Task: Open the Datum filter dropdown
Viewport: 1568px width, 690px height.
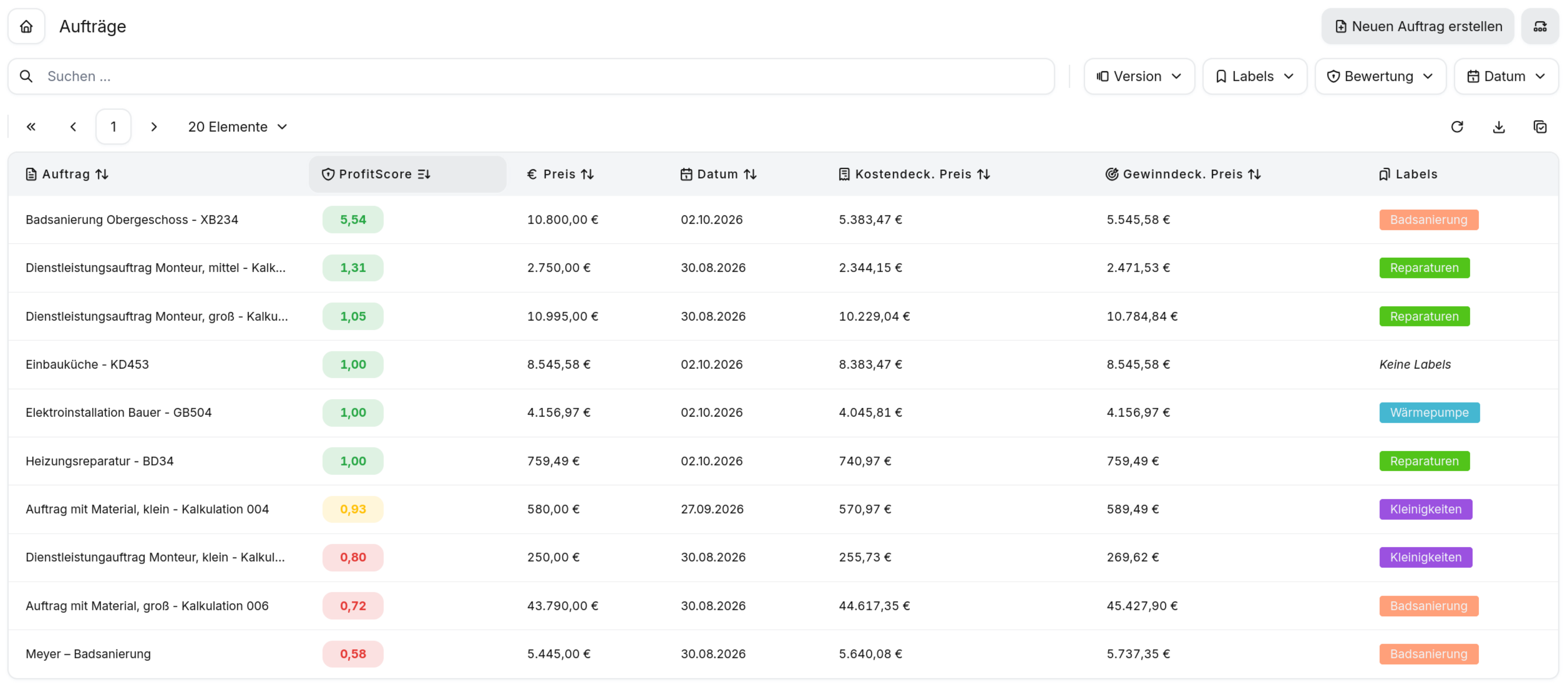Action: tap(1506, 76)
